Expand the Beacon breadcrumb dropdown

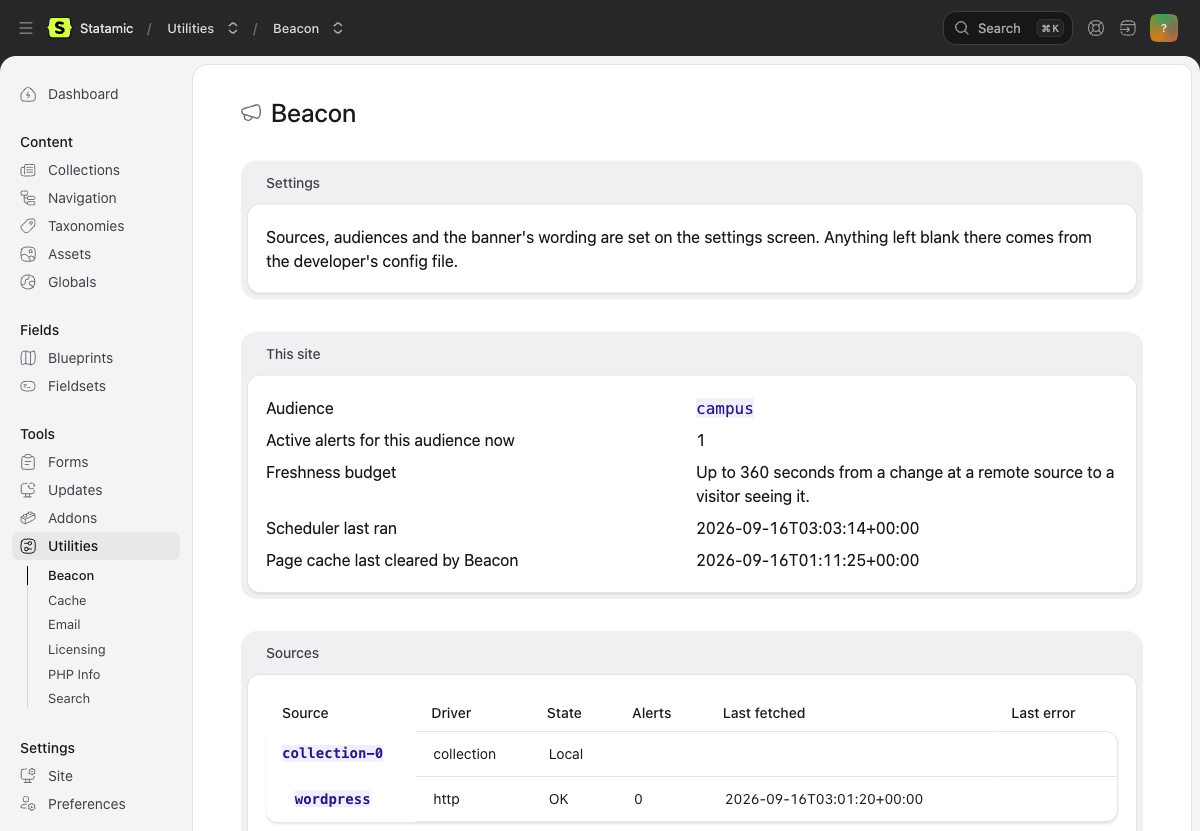coord(338,28)
